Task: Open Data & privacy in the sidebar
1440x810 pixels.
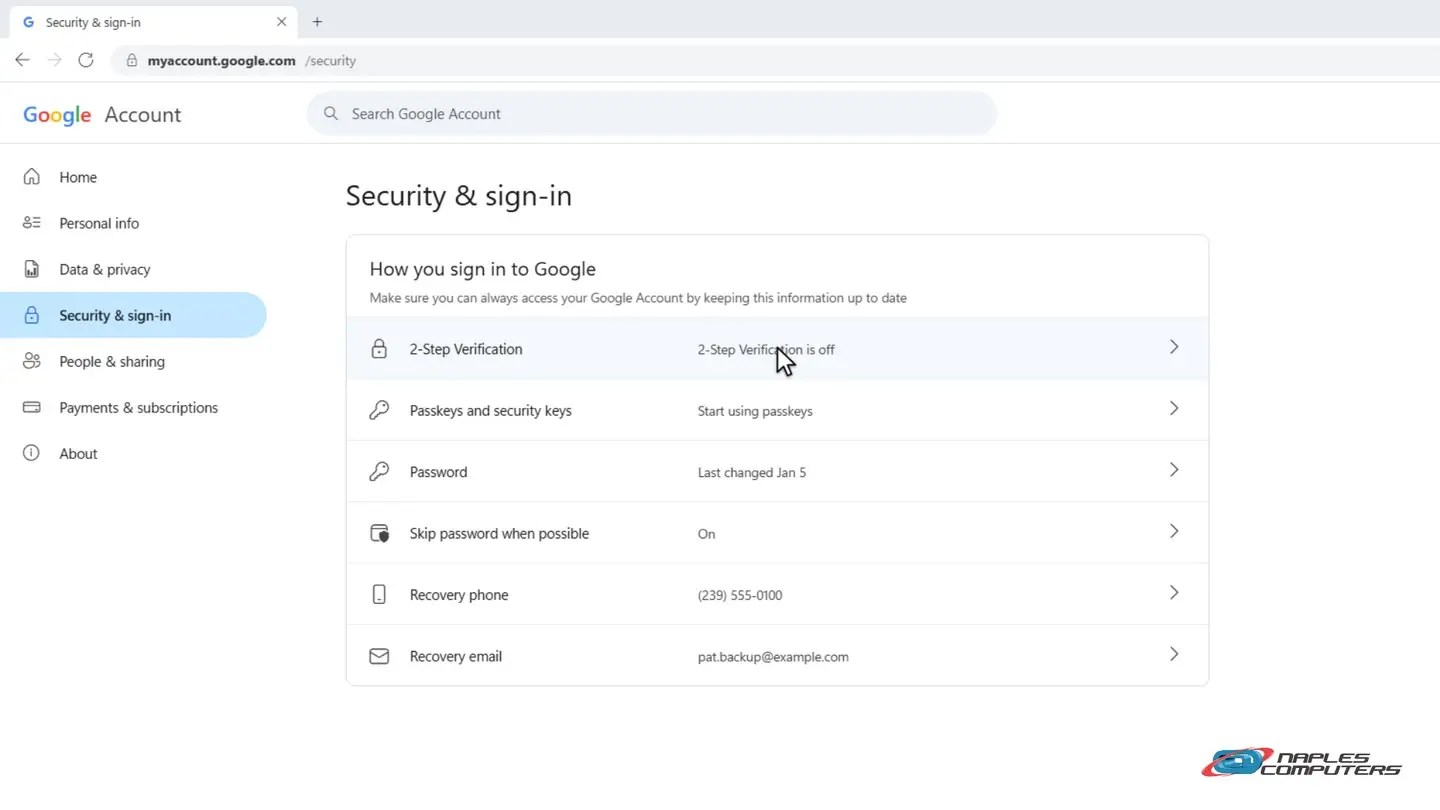Action: [133, 269]
